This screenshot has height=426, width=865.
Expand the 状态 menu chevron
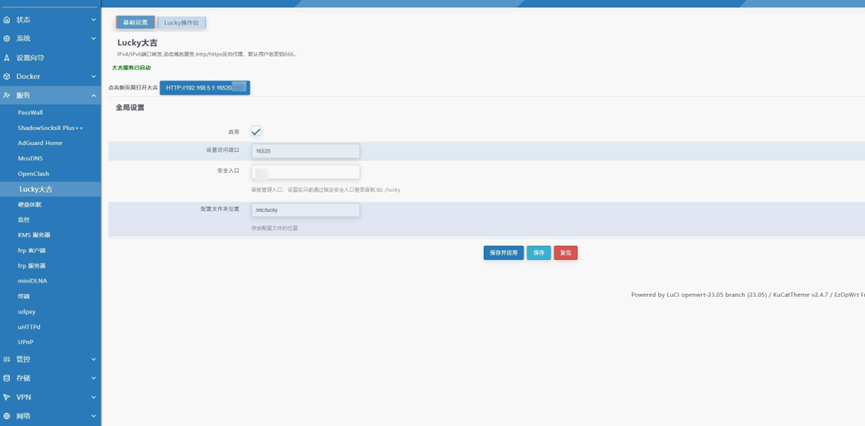(x=93, y=20)
